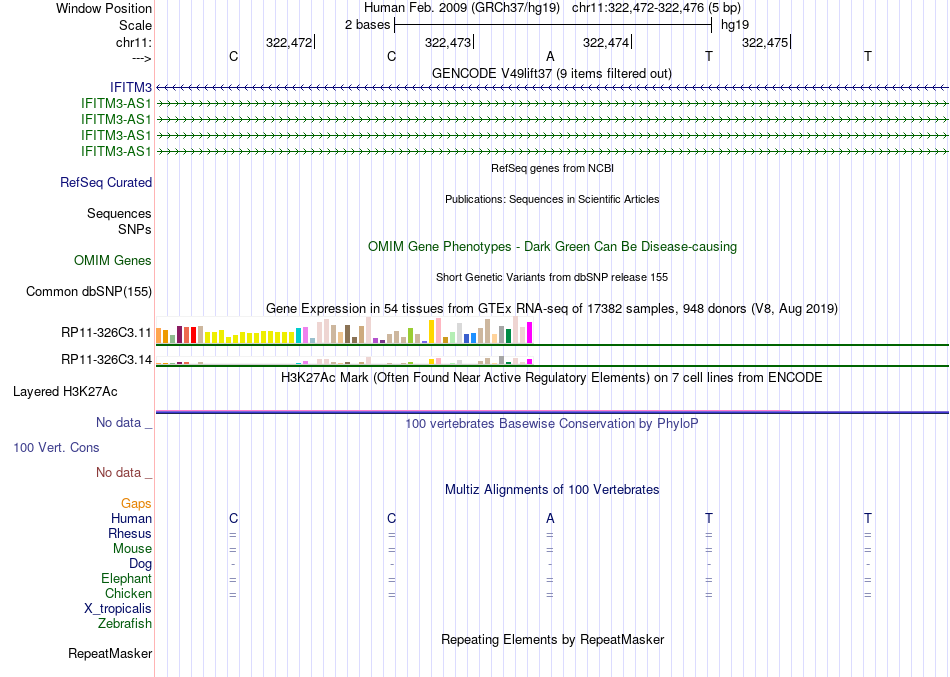Click the orange Gaps label
This screenshot has width=950, height=677.
click(x=136, y=504)
